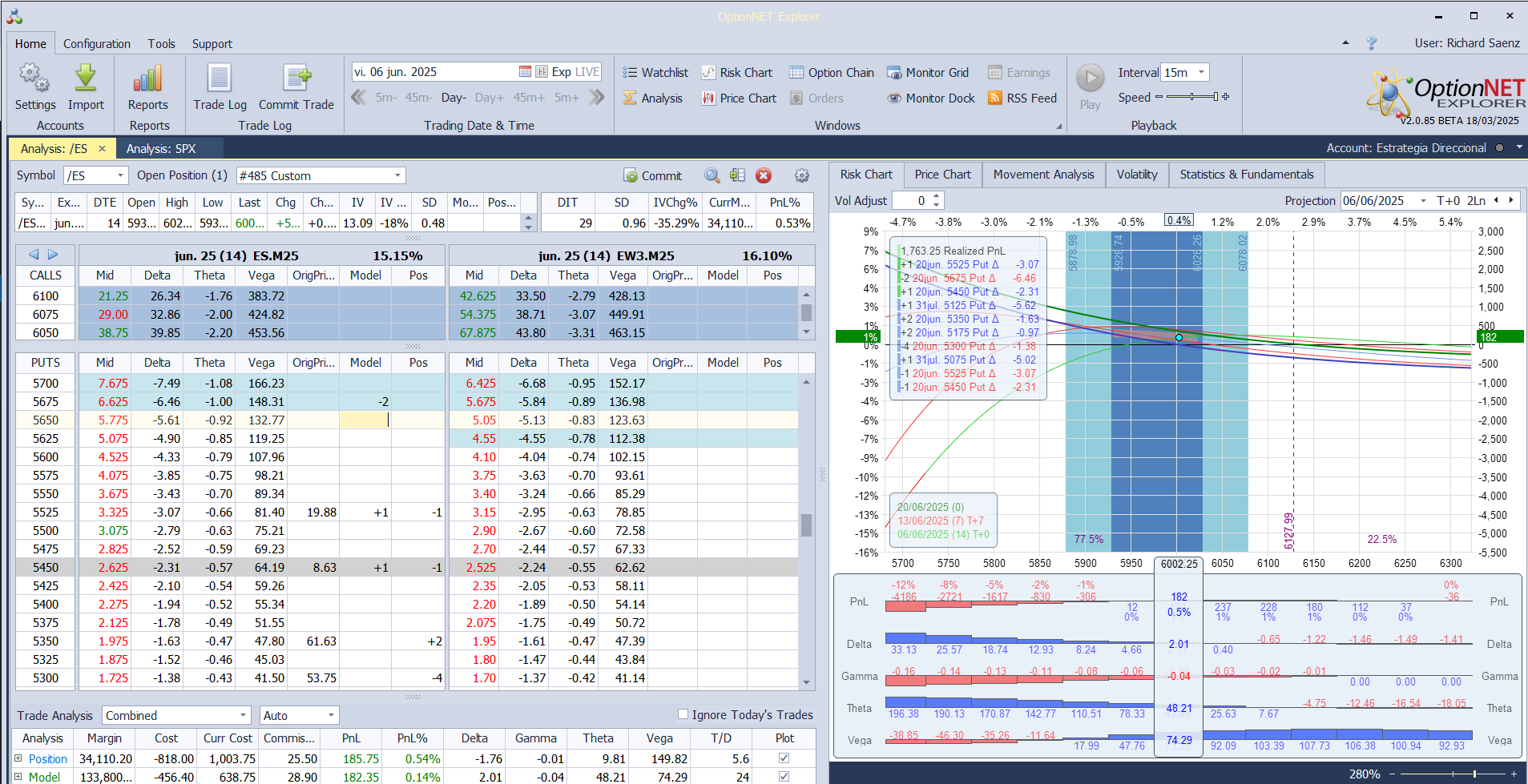Switch to the Support ribbon tab
The width and height of the screenshot is (1528, 784).
tap(212, 44)
